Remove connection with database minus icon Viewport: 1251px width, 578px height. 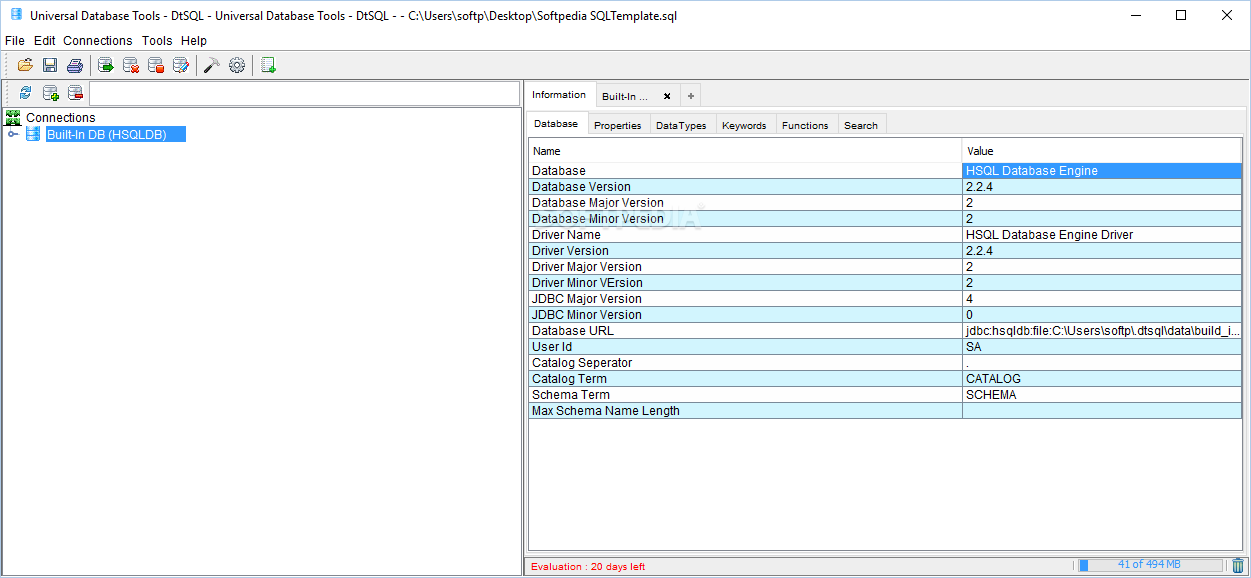tap(75, 93)
